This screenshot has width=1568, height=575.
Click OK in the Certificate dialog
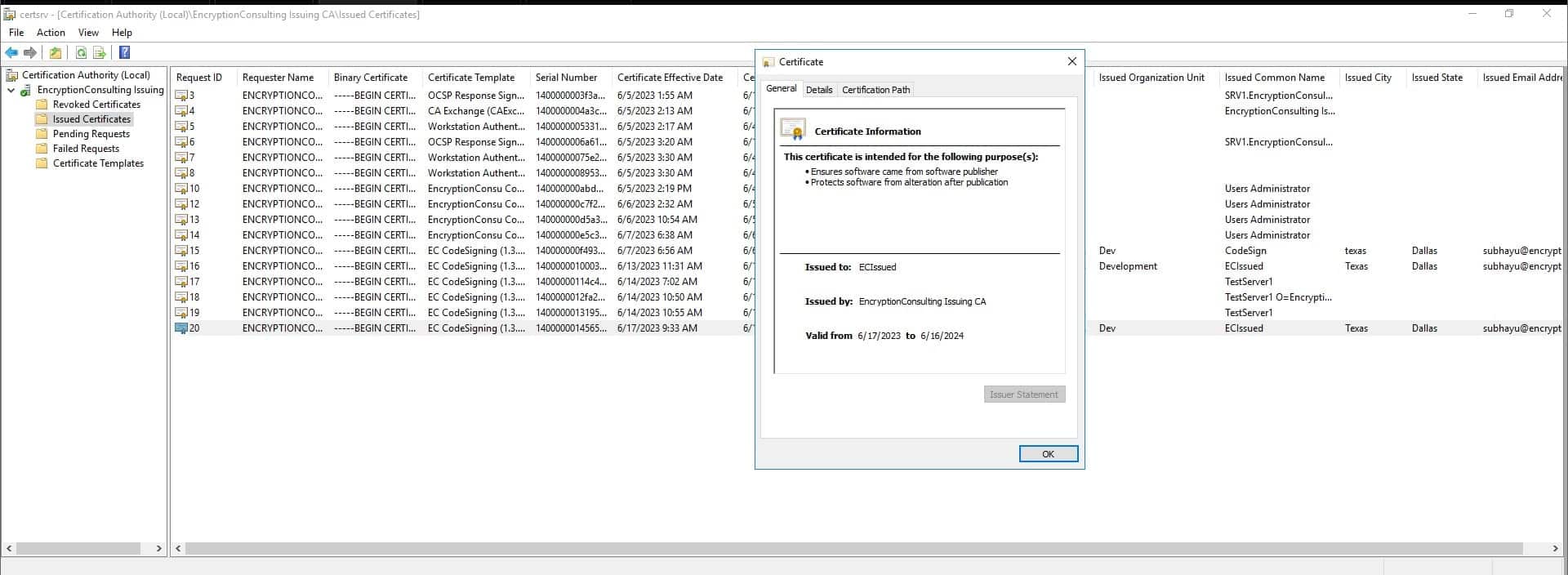tap(1048, 454)
